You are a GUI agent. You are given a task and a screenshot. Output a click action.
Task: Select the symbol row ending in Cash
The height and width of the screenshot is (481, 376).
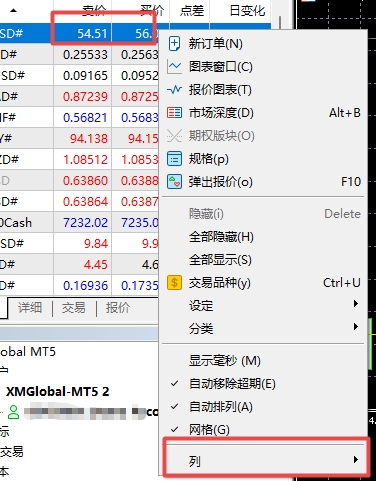pyautogui.click(x=79, y=223)
